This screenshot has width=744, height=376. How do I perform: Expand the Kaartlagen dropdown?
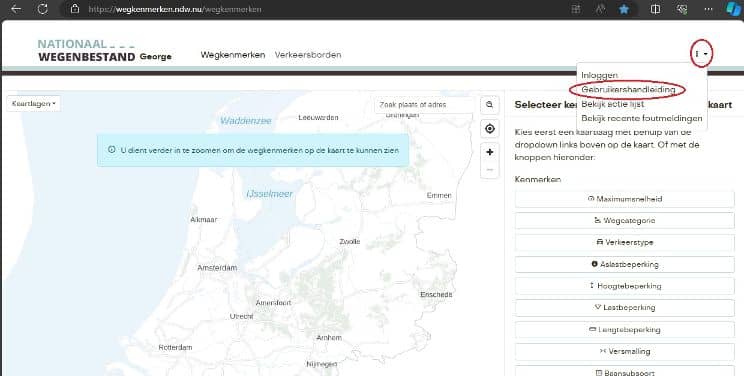click(x=33, y=103)
